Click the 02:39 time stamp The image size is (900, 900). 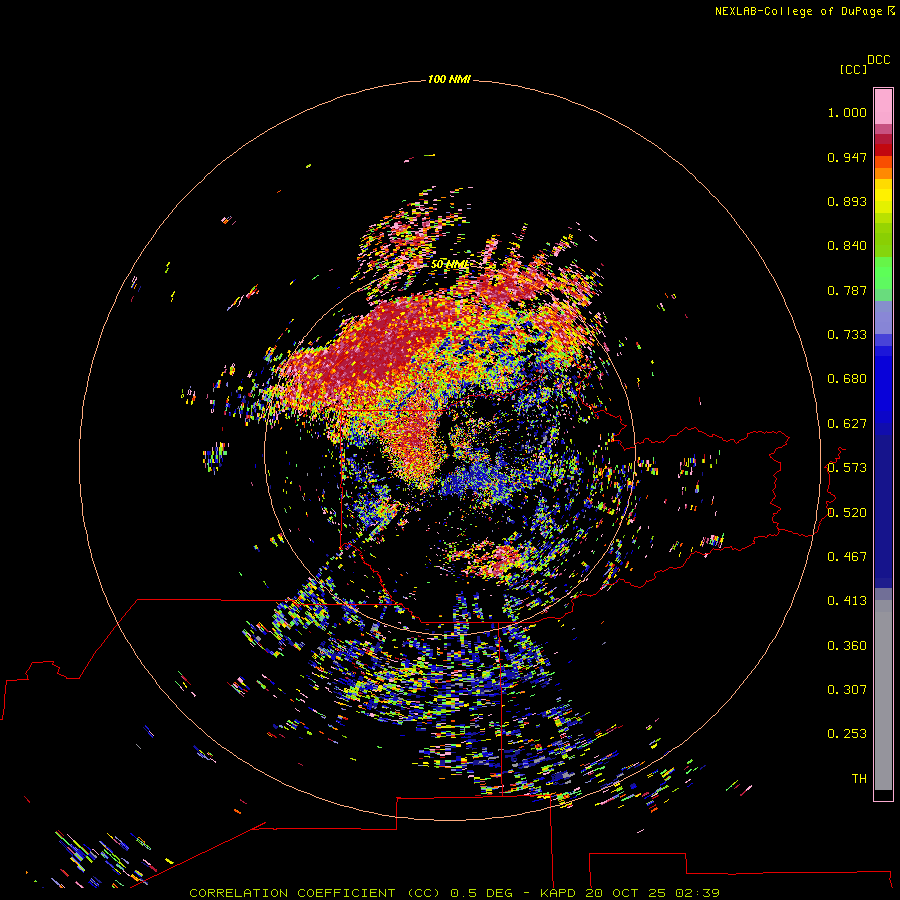click(698, 893)
